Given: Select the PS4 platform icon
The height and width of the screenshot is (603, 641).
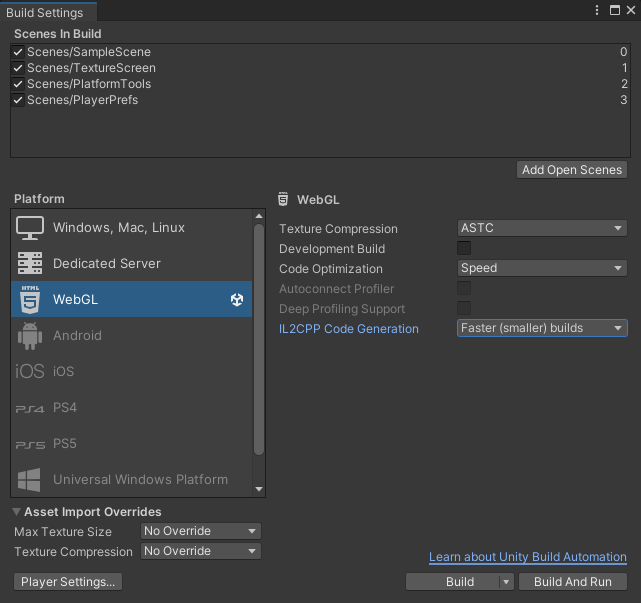Looking at the screenshot, I should [x=30, y=408].
